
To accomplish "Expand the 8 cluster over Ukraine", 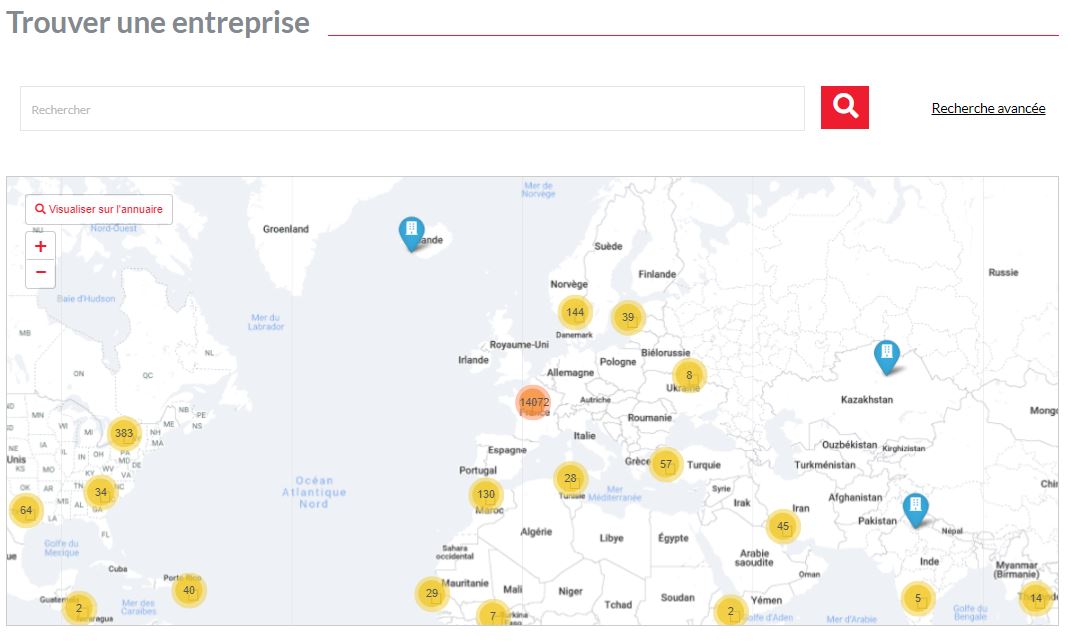I will (689, 375).
